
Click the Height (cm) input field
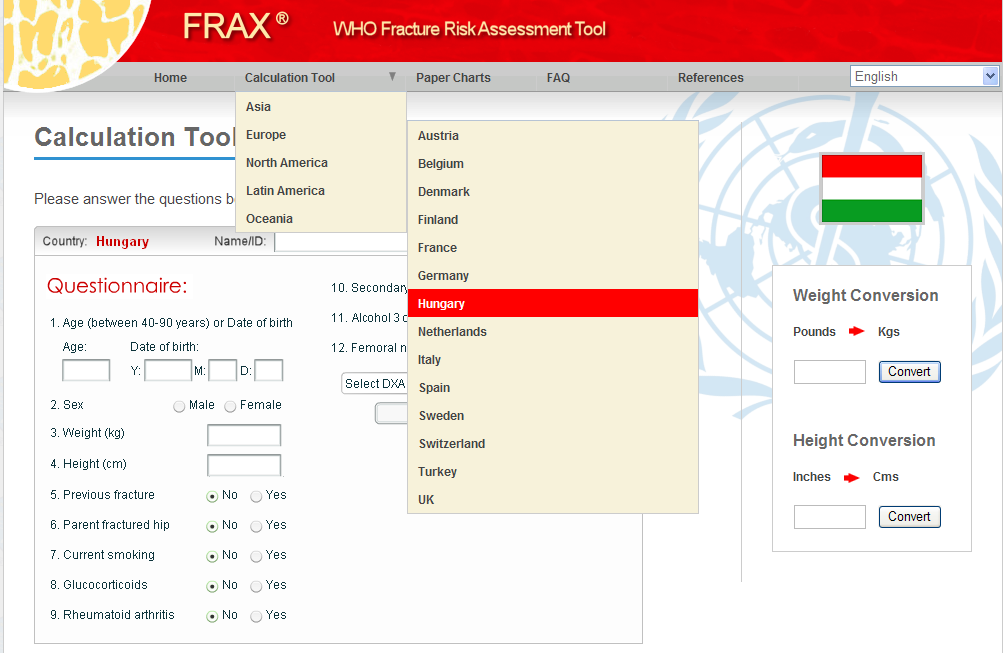tap(244, 465)
